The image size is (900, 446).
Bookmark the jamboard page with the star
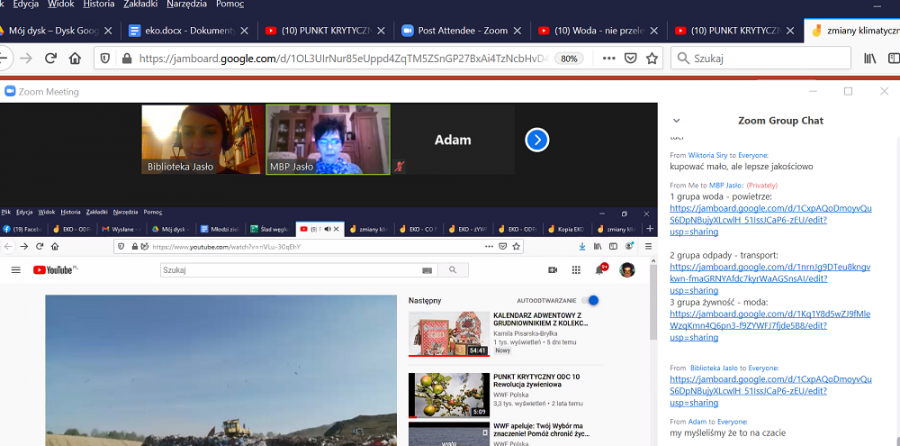pyautogui.click(x=651, y=58)
